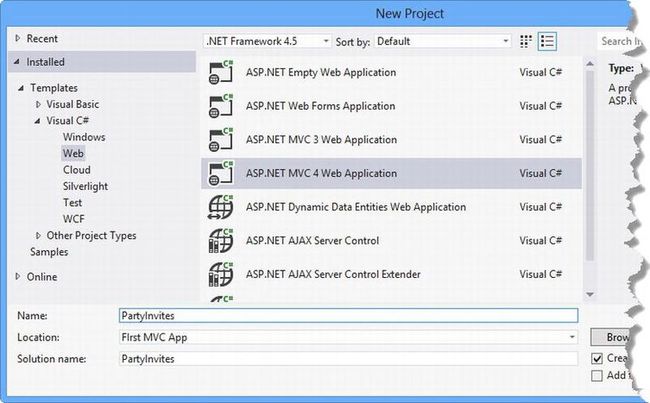Click the Browse button

(612, 337)
